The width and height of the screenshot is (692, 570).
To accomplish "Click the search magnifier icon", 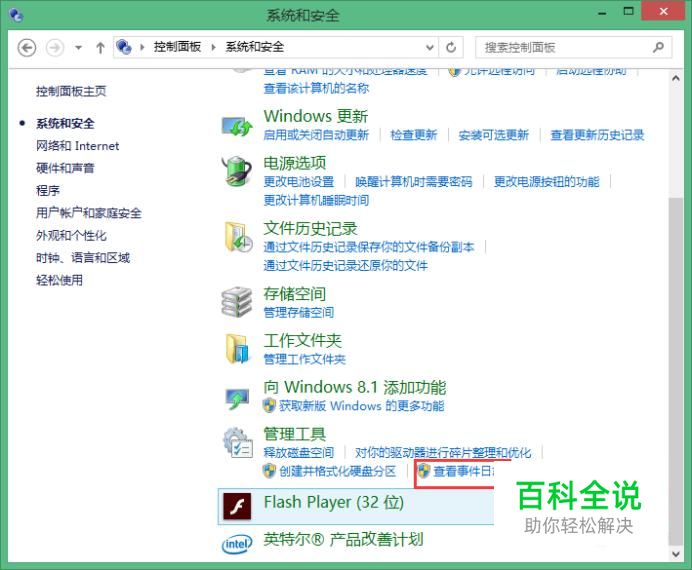I will [658, 47].
